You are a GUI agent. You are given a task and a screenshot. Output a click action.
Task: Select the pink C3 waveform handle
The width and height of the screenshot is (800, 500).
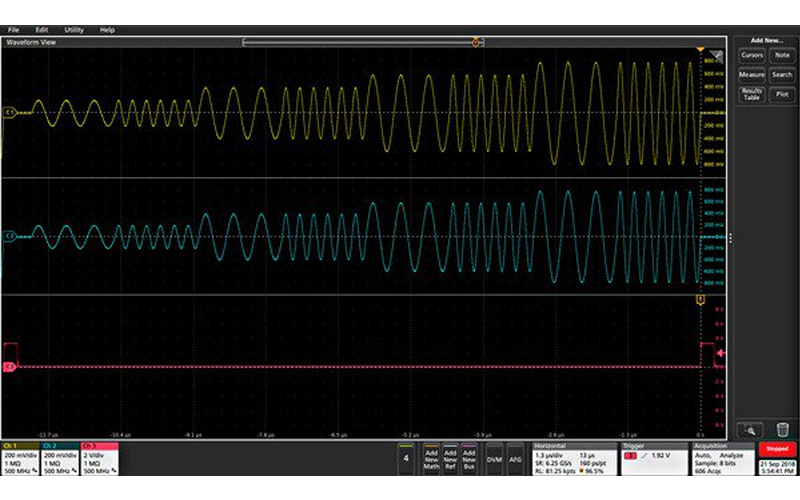[9, 366]
